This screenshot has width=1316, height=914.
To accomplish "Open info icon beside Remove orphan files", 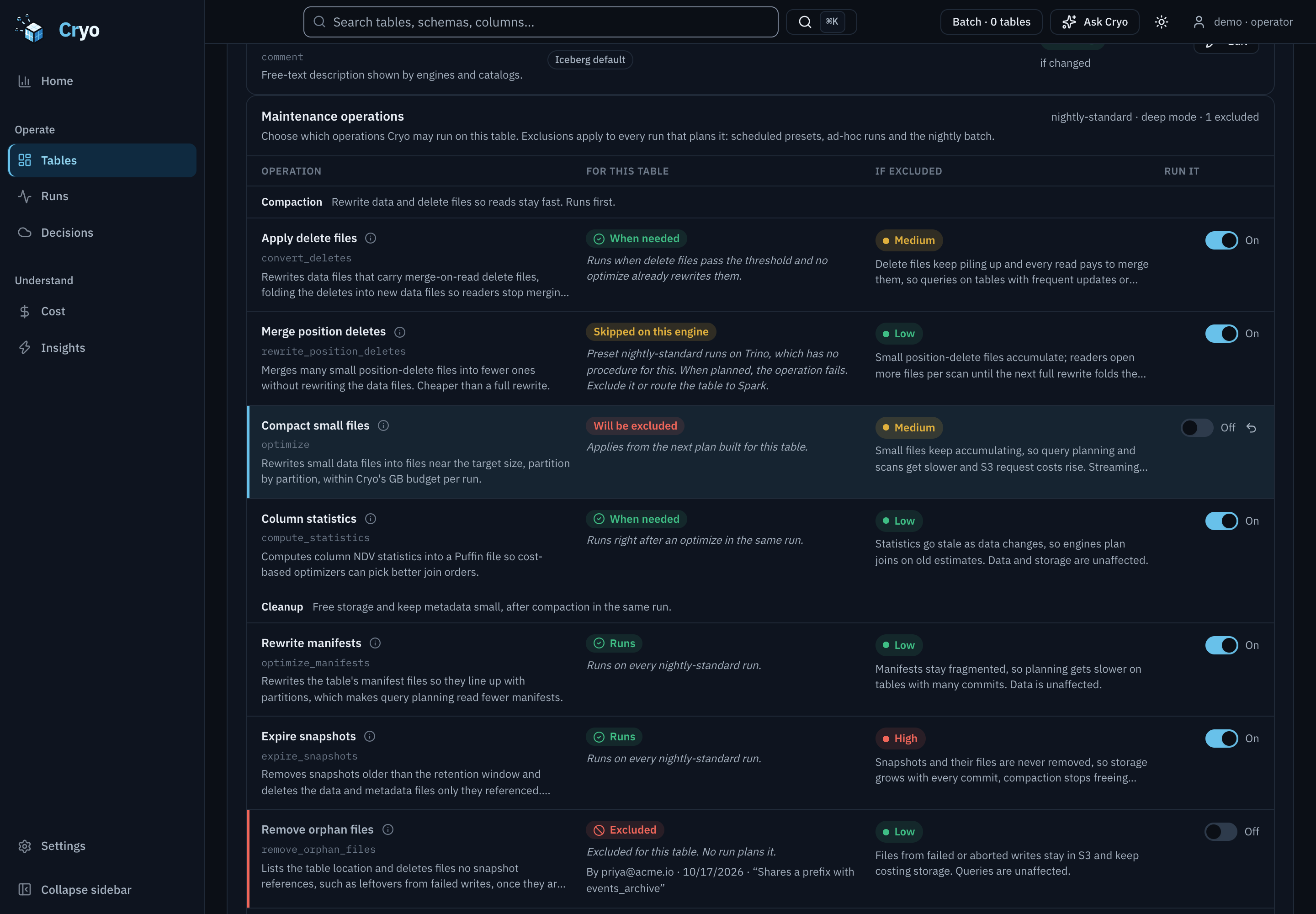I will click(x=387, y=830).
